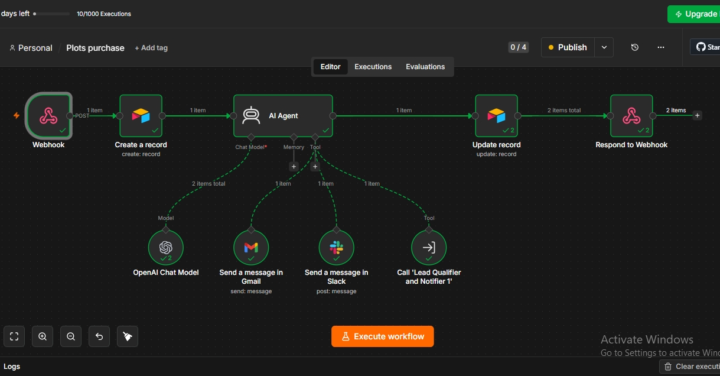Select the Webhook trigger node
Image resolution: width=720 pixels, height=376 pixels.
[48, 116]
